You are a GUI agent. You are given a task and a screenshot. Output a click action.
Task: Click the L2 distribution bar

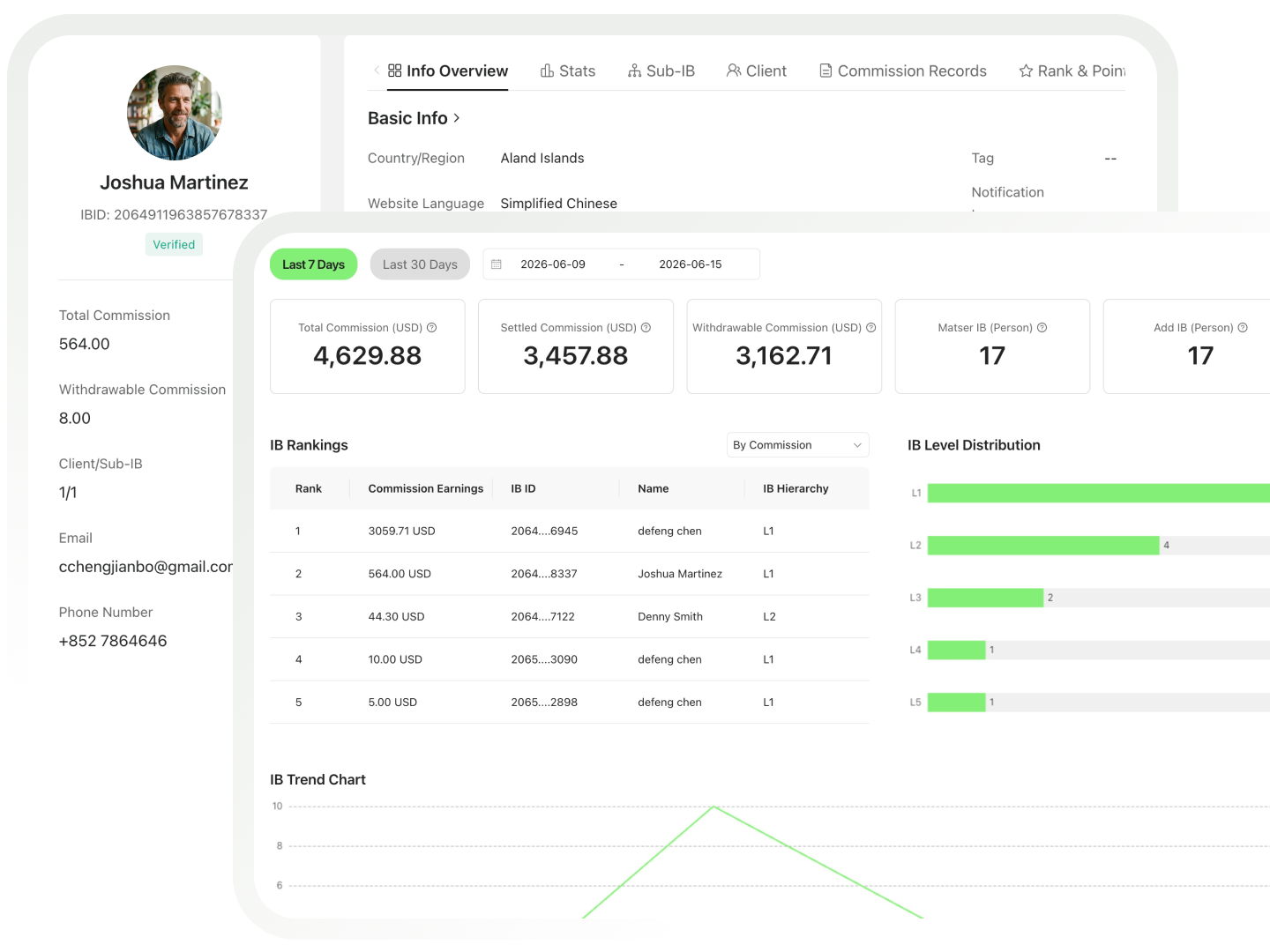tap(1043, 546)
